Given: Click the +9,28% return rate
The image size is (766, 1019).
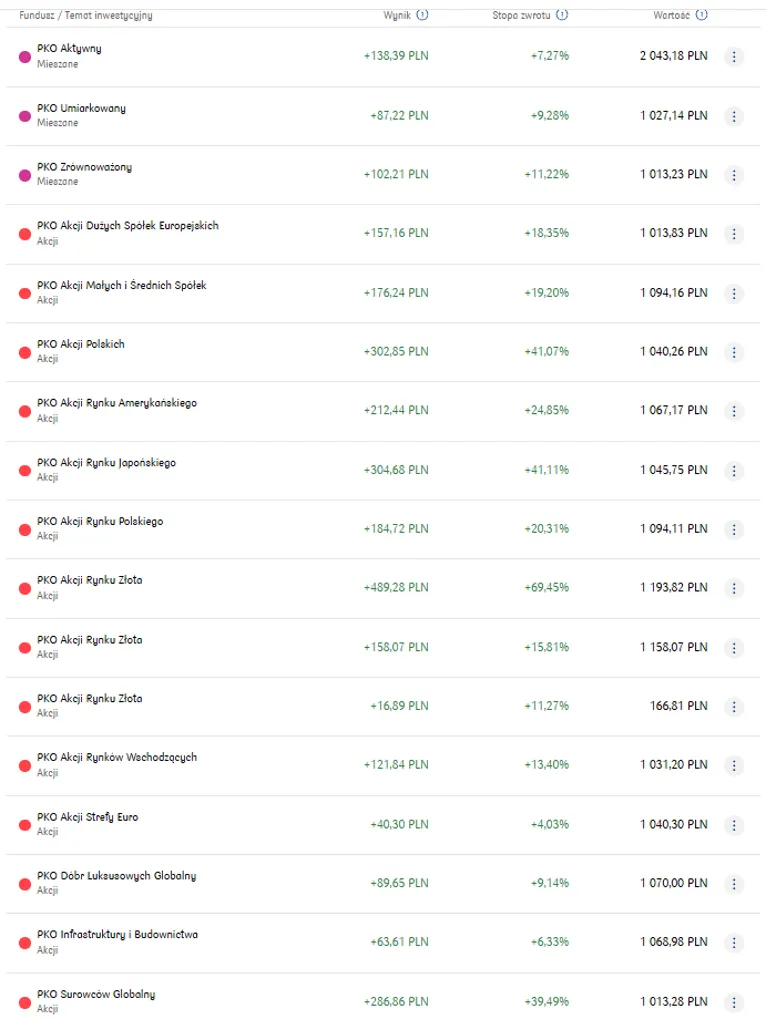Looking at the screenshot, I should pos(550,116).
